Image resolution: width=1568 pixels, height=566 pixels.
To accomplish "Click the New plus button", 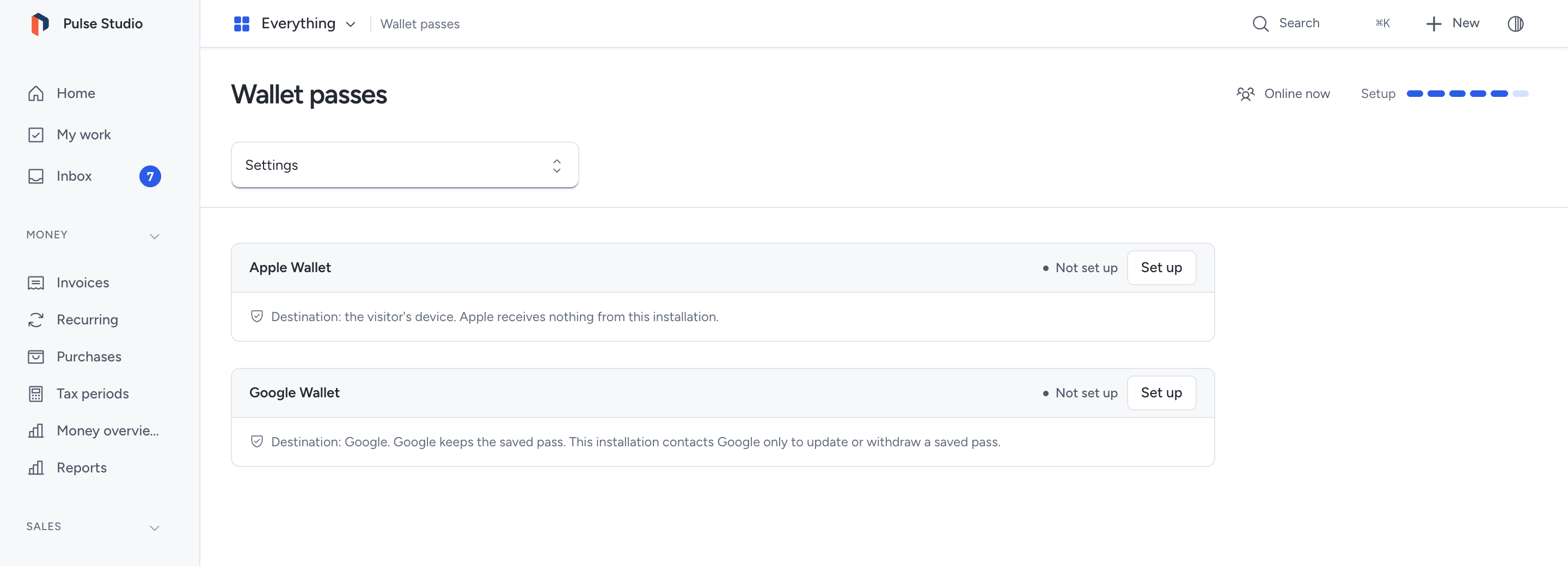I will 1451,24.
